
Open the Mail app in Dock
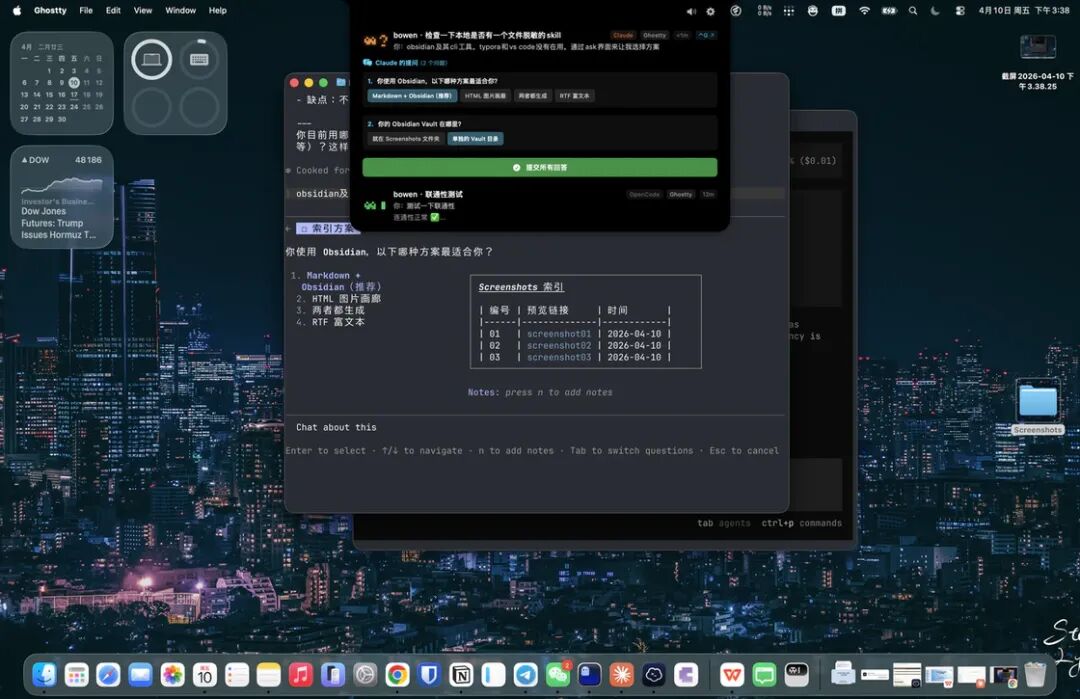click(x=141, y=675)
